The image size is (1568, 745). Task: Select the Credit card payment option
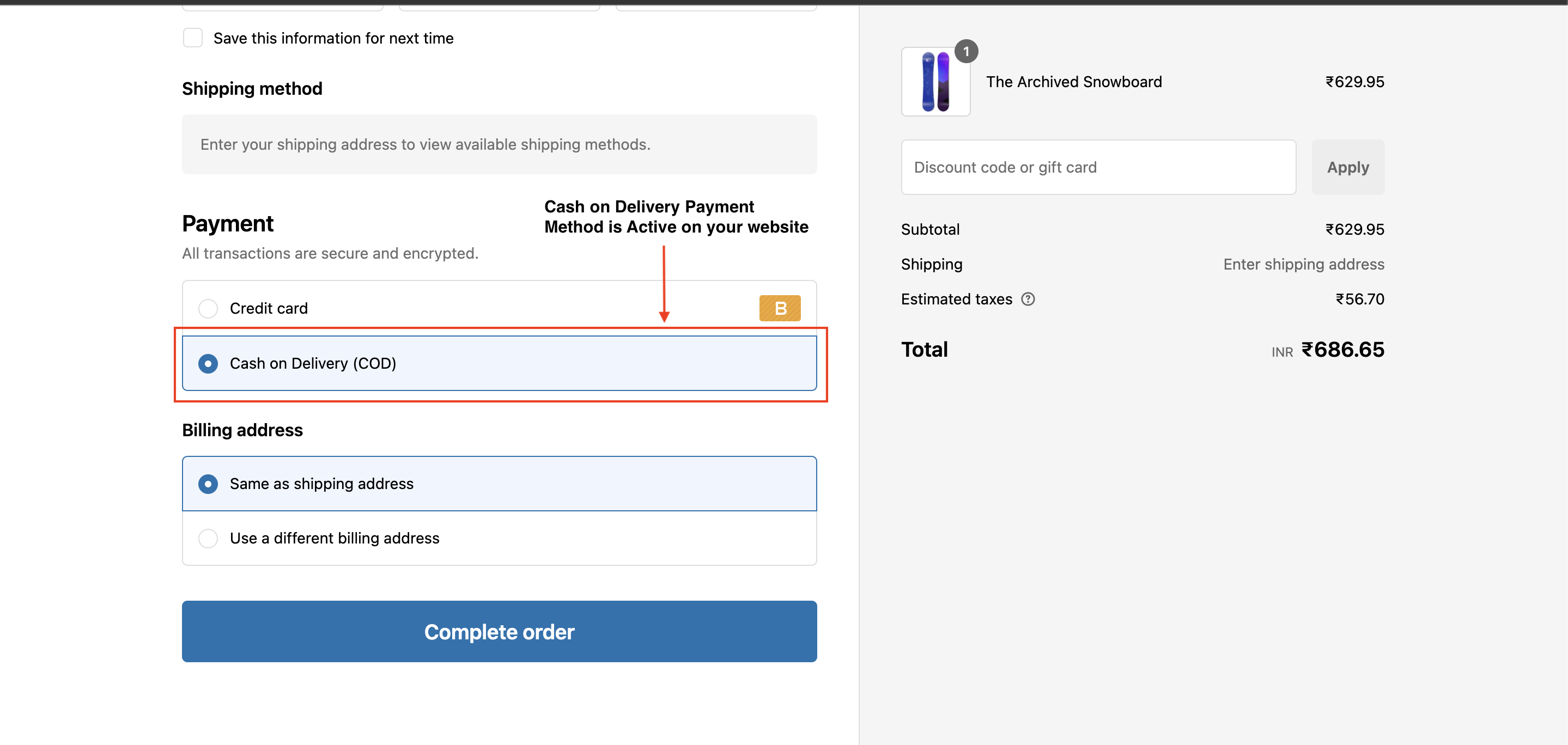point(208,309)
